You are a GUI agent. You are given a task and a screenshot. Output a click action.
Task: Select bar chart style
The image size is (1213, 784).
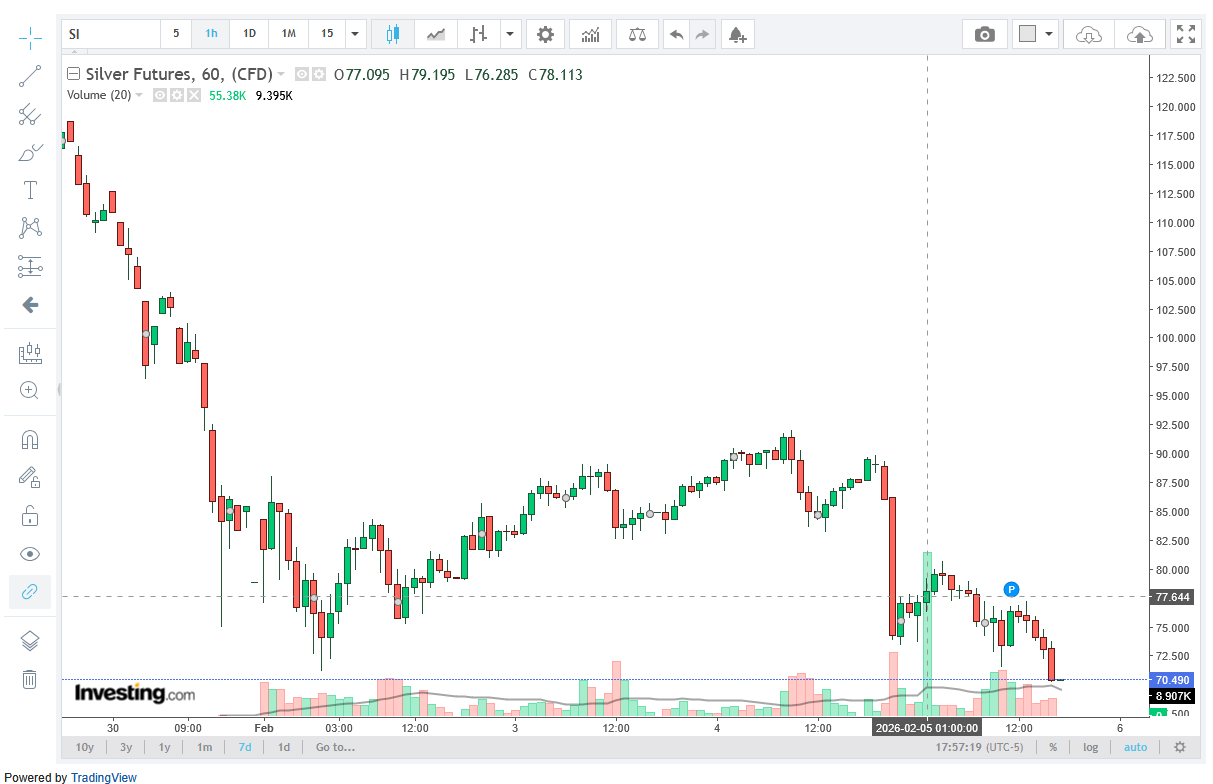click(x=479, y=34)
